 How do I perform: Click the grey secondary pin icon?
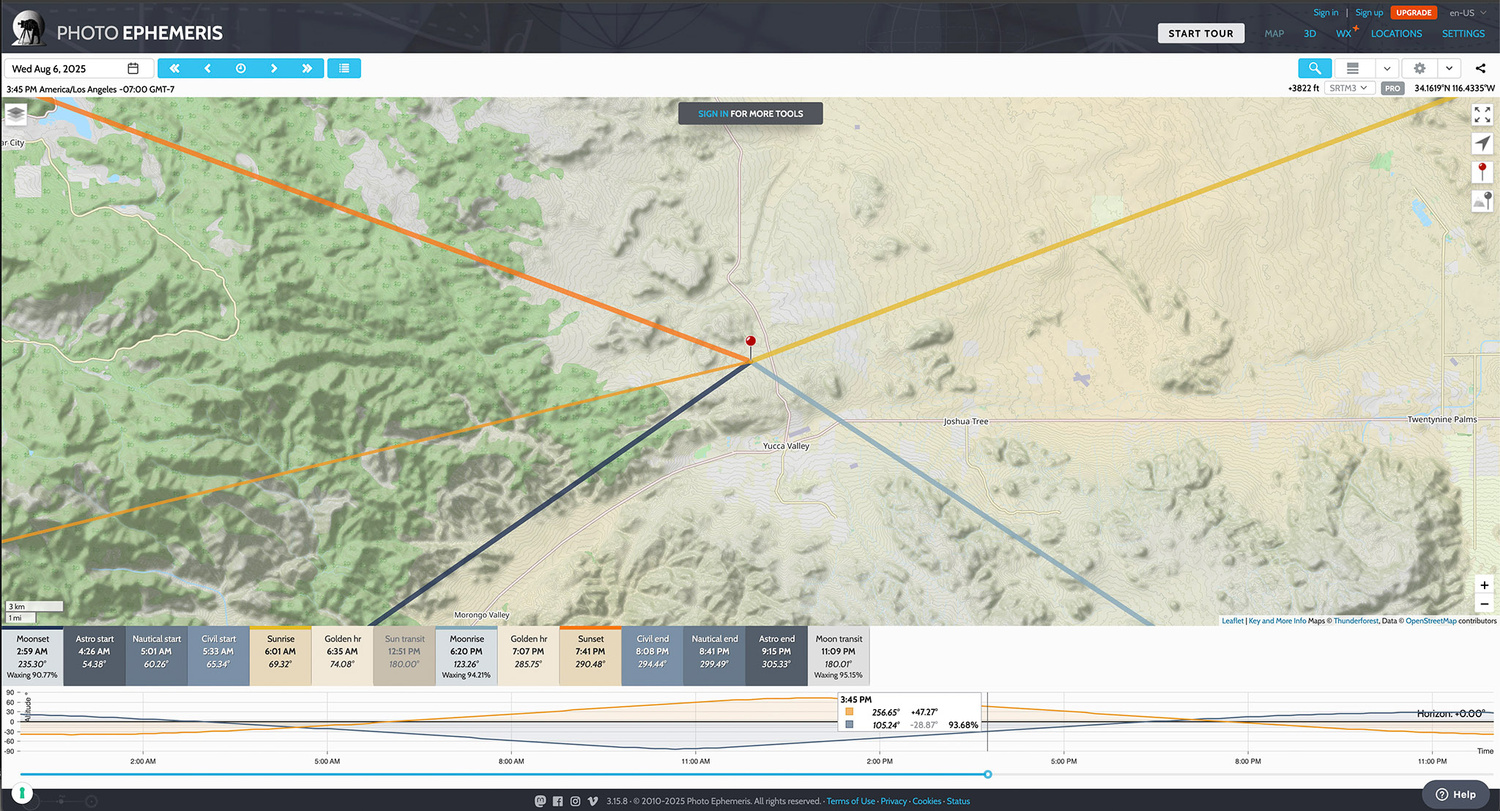point(1482,201)
